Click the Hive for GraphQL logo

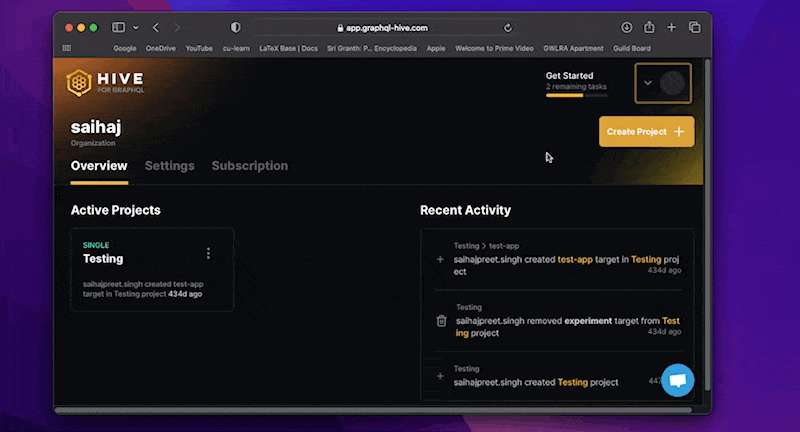(105, 83)
